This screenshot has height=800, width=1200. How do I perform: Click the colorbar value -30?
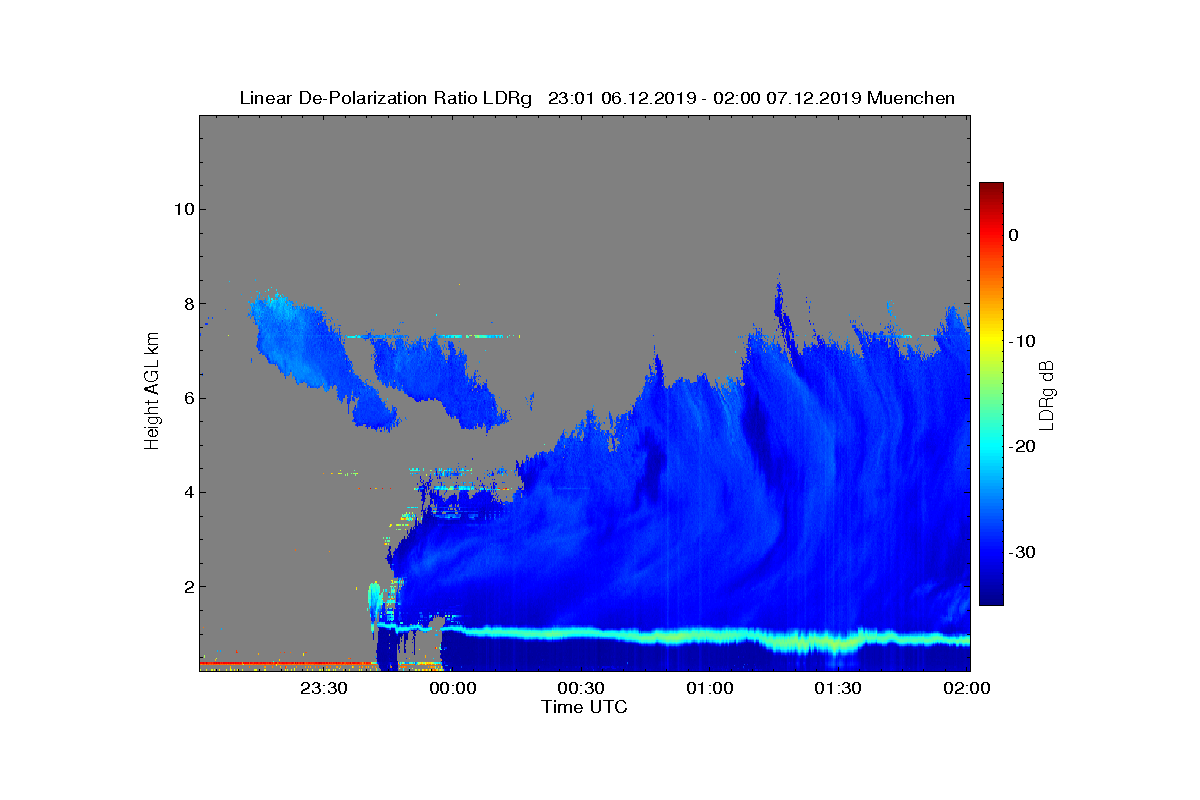tap(1023, 553)
